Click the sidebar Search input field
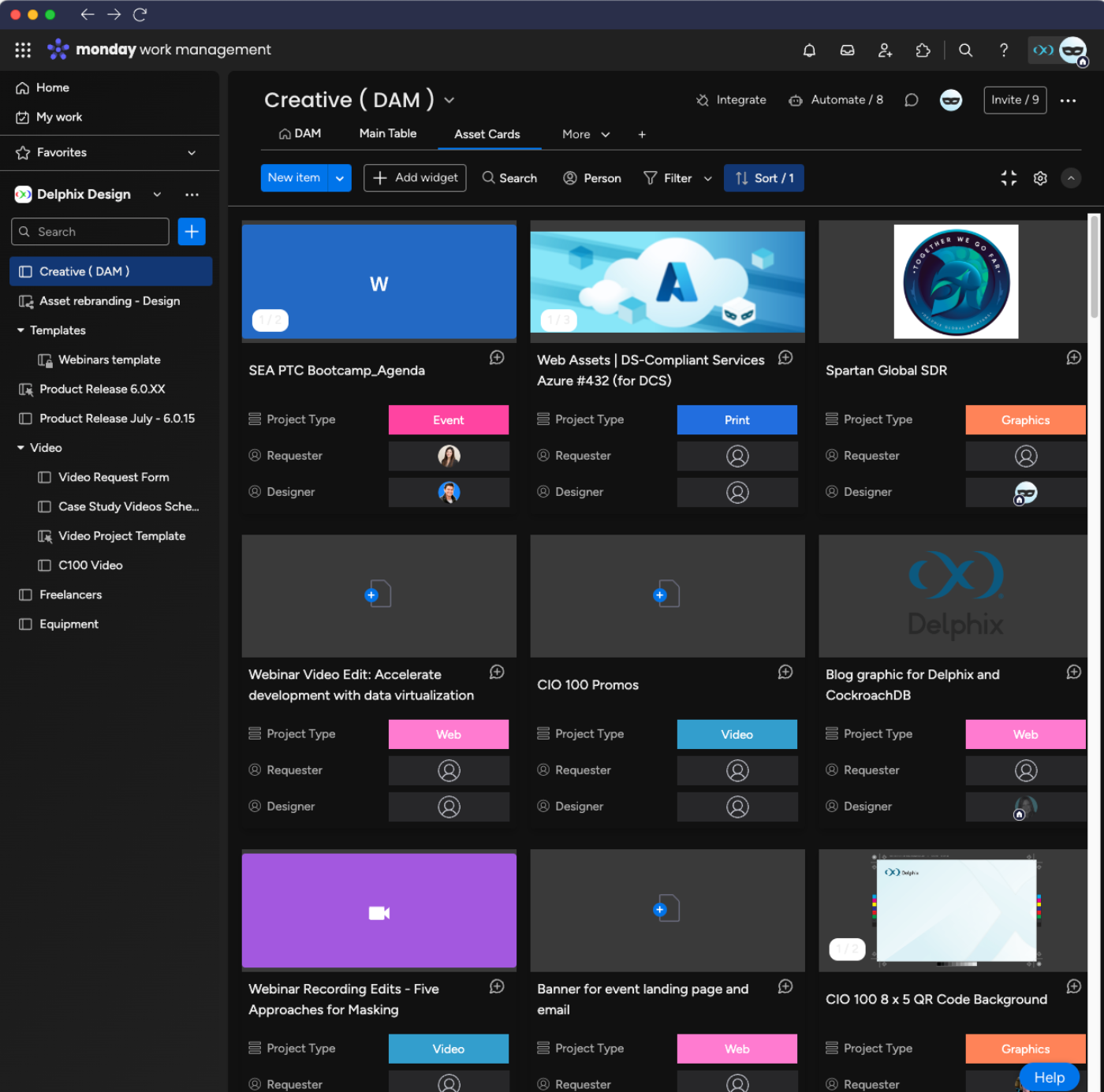This screenshot has height=1092, width=1104. click(x=90, y=232)
